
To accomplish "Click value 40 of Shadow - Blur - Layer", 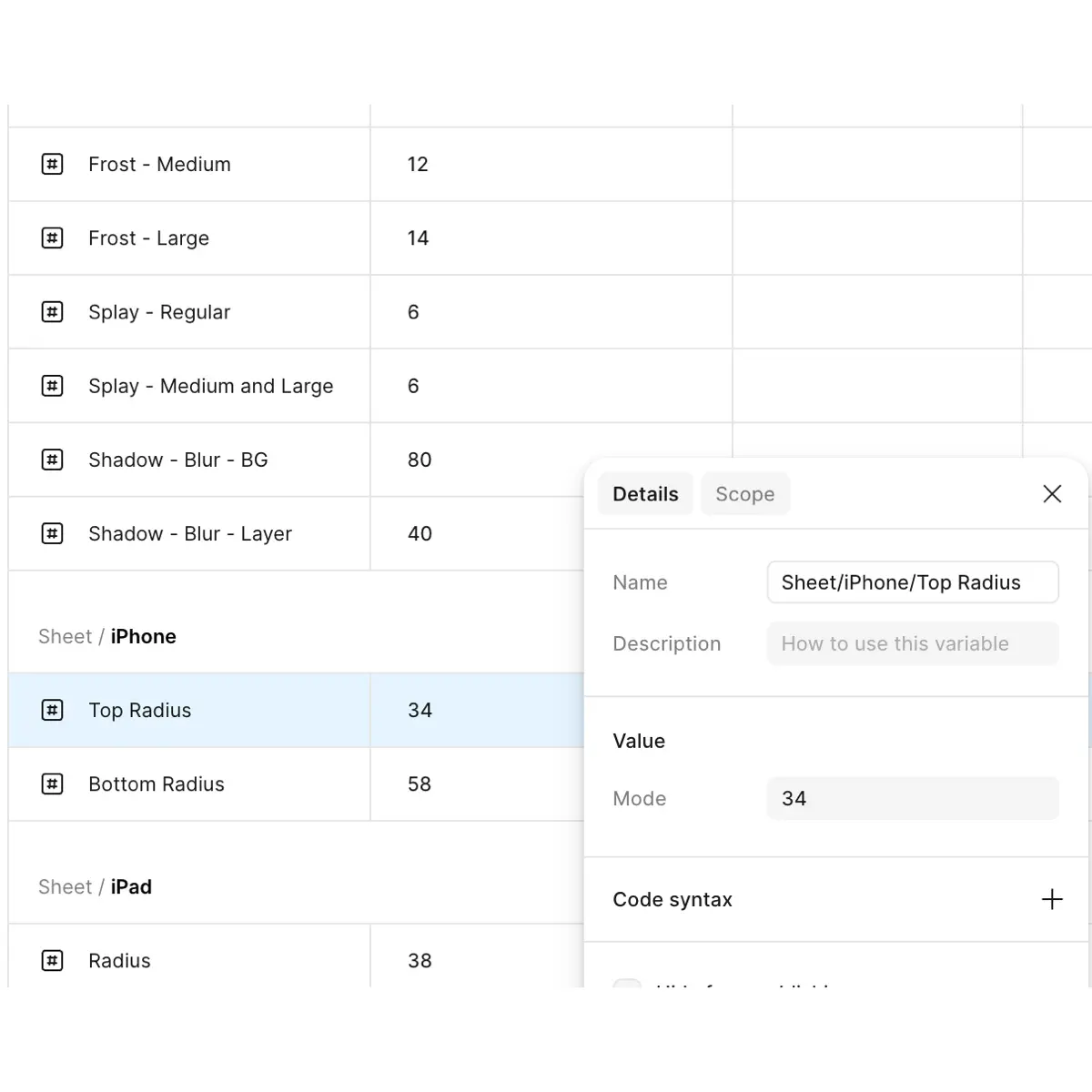I will [x=420, y=533].
